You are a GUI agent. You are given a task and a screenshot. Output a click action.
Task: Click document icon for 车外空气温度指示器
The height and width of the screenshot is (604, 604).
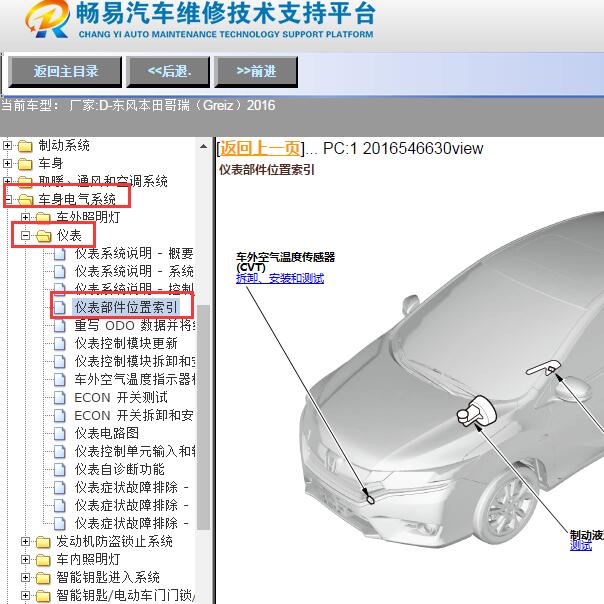click(59, 379)
